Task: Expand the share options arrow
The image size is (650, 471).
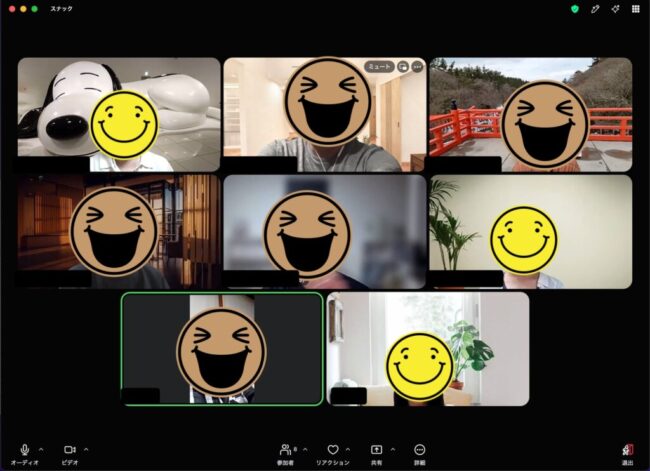Action: tap(393, 449)
